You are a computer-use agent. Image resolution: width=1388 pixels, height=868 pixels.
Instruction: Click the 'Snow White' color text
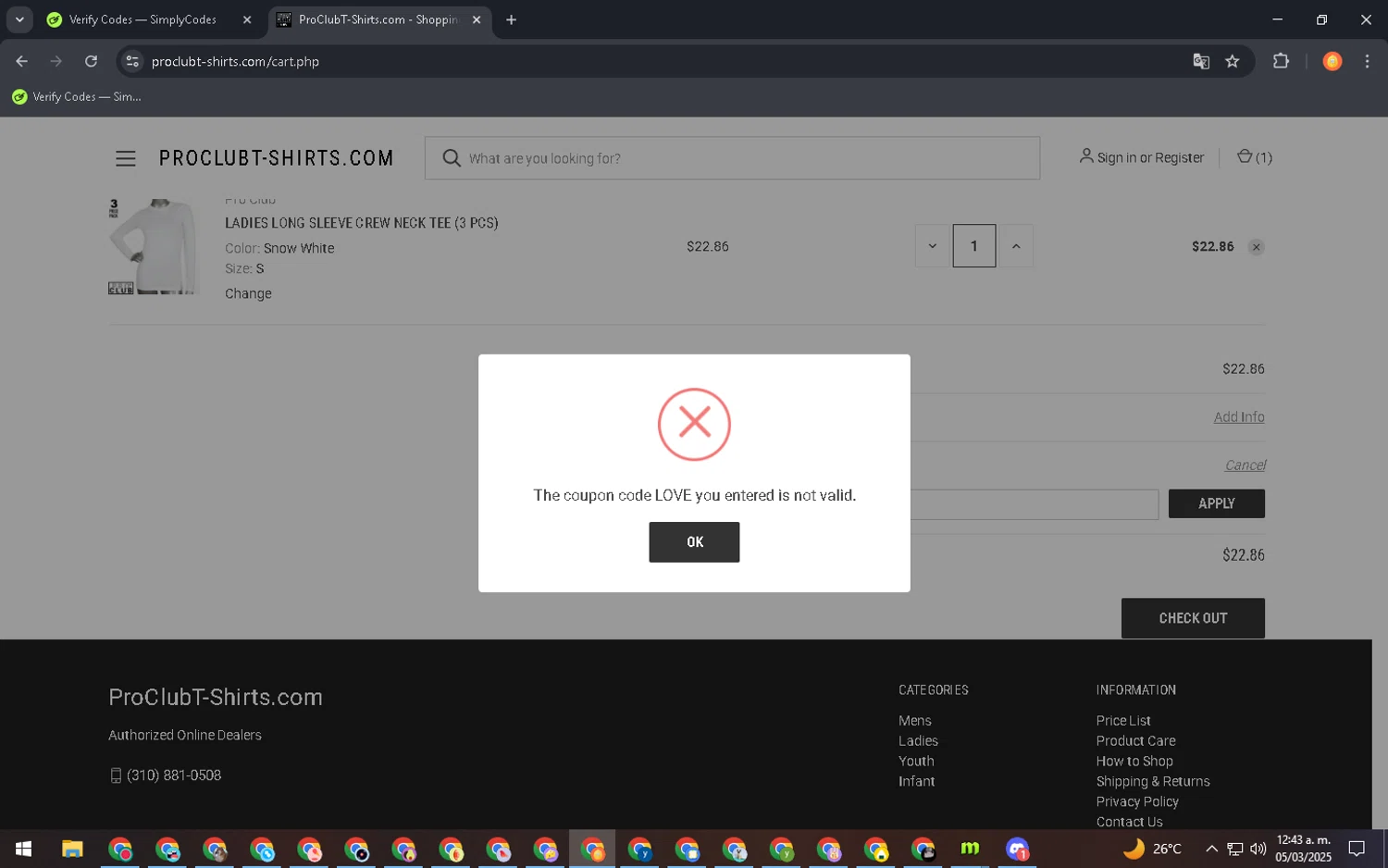click(x=299, y=248)
